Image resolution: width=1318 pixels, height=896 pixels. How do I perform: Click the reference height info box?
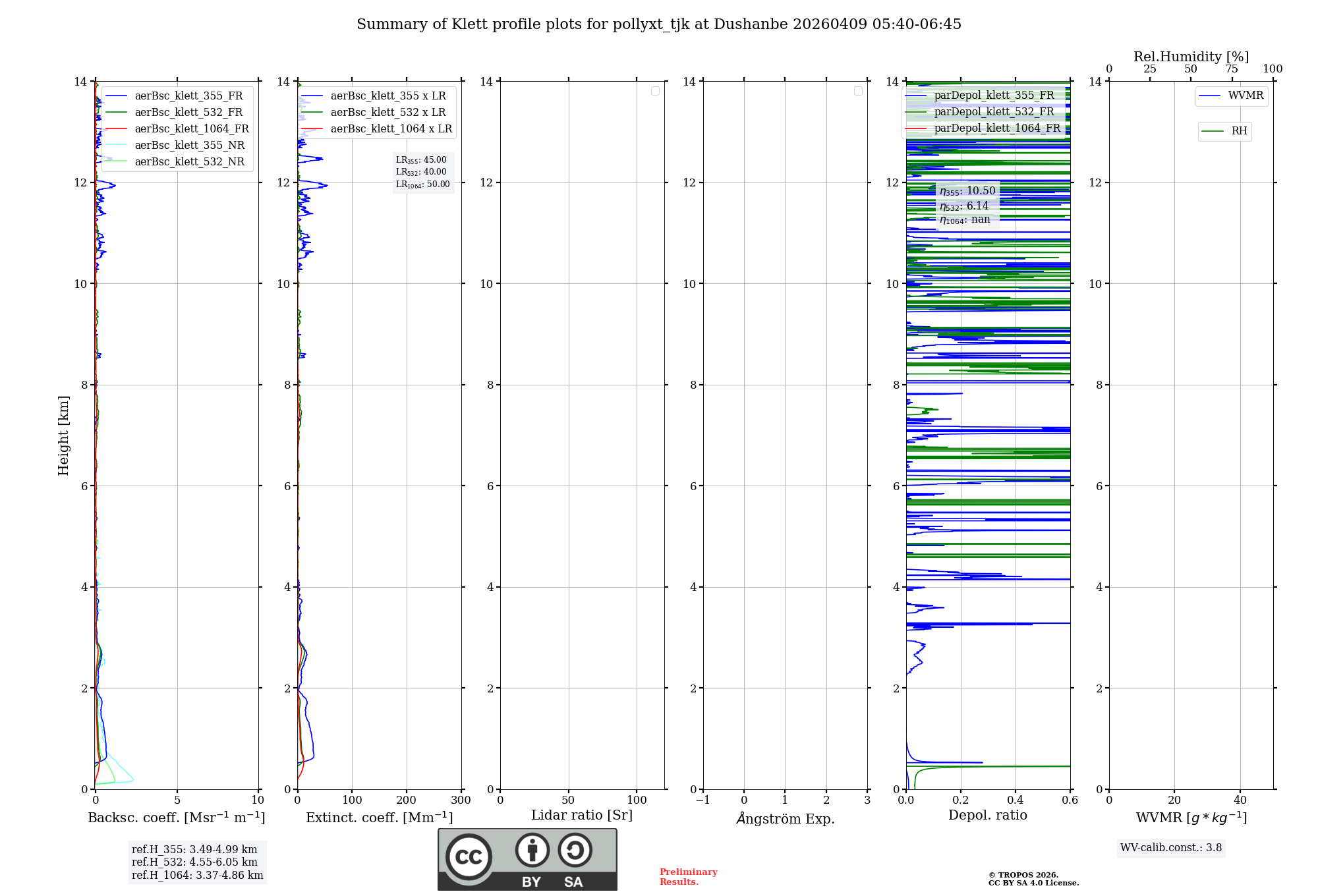[197, 862]
